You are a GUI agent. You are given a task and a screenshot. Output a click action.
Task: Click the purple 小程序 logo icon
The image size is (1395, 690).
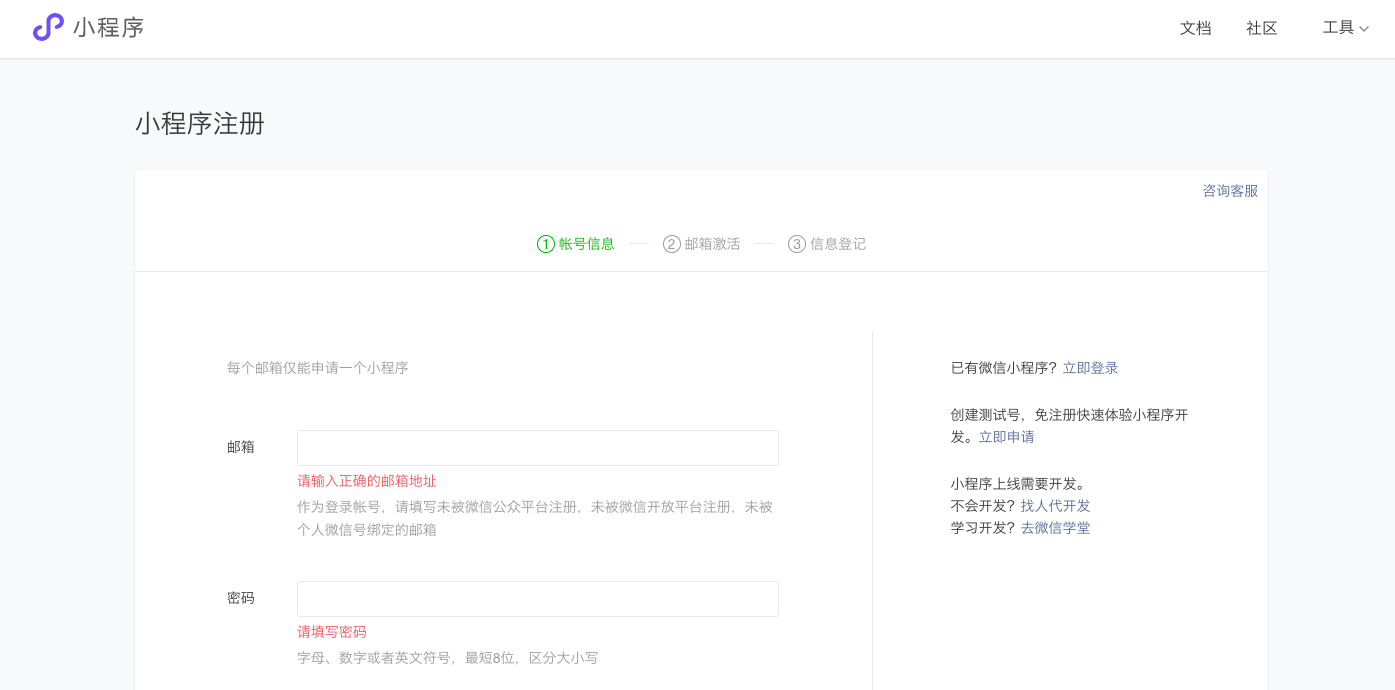pos(48,27)
